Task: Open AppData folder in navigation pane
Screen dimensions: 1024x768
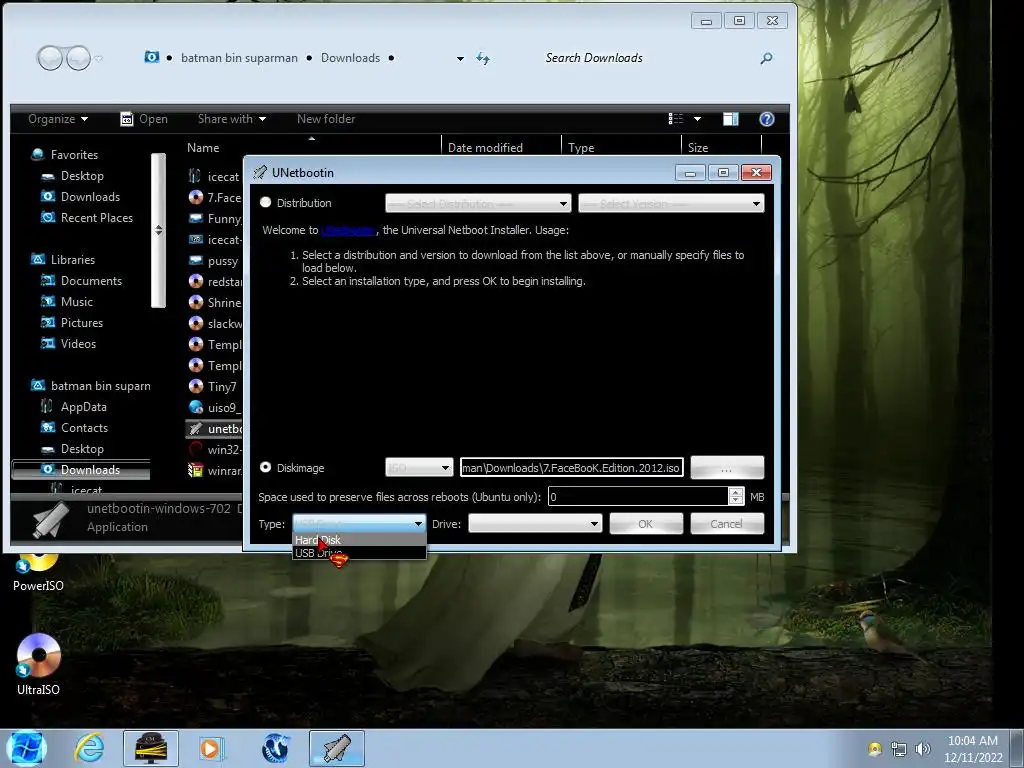Action: [83, 407]
